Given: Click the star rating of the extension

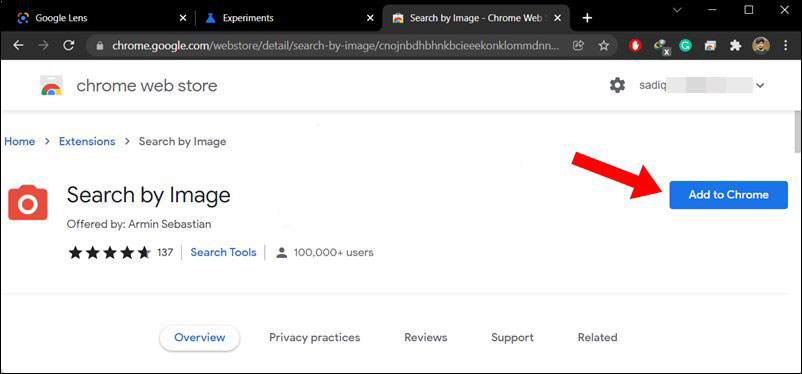Looking at the screenshot, I should click(109, 252).
